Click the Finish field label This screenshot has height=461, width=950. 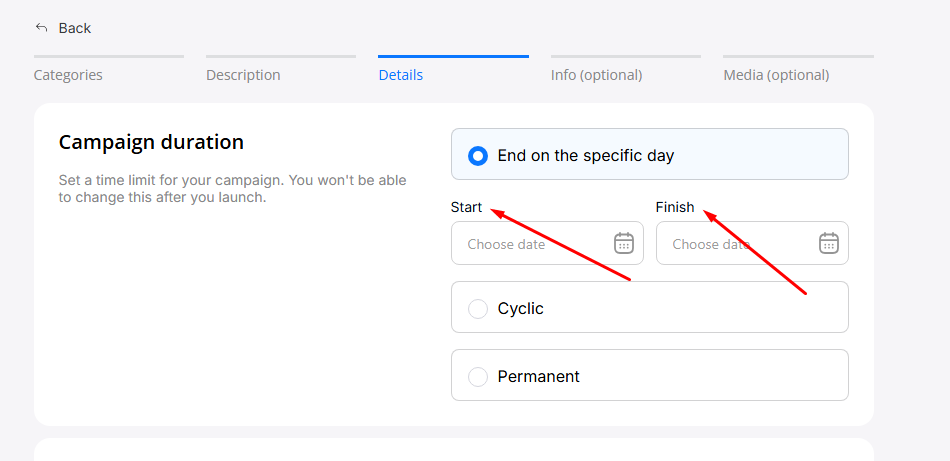(674, 207)
